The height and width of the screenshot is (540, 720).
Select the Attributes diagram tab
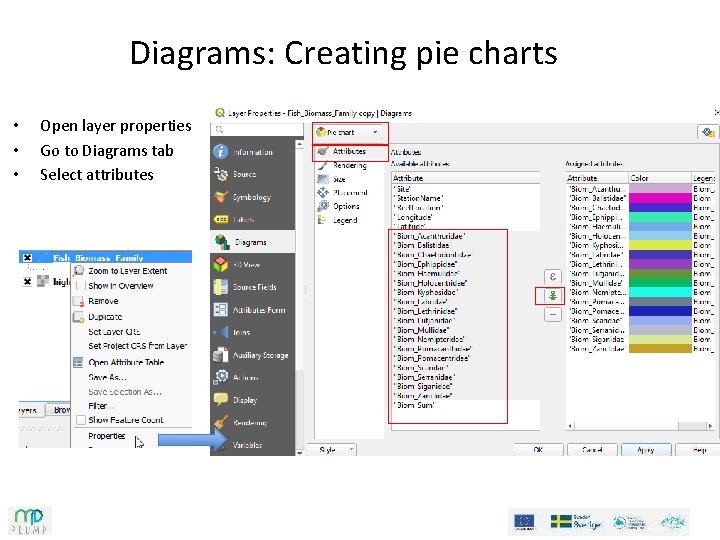[349, 151]
